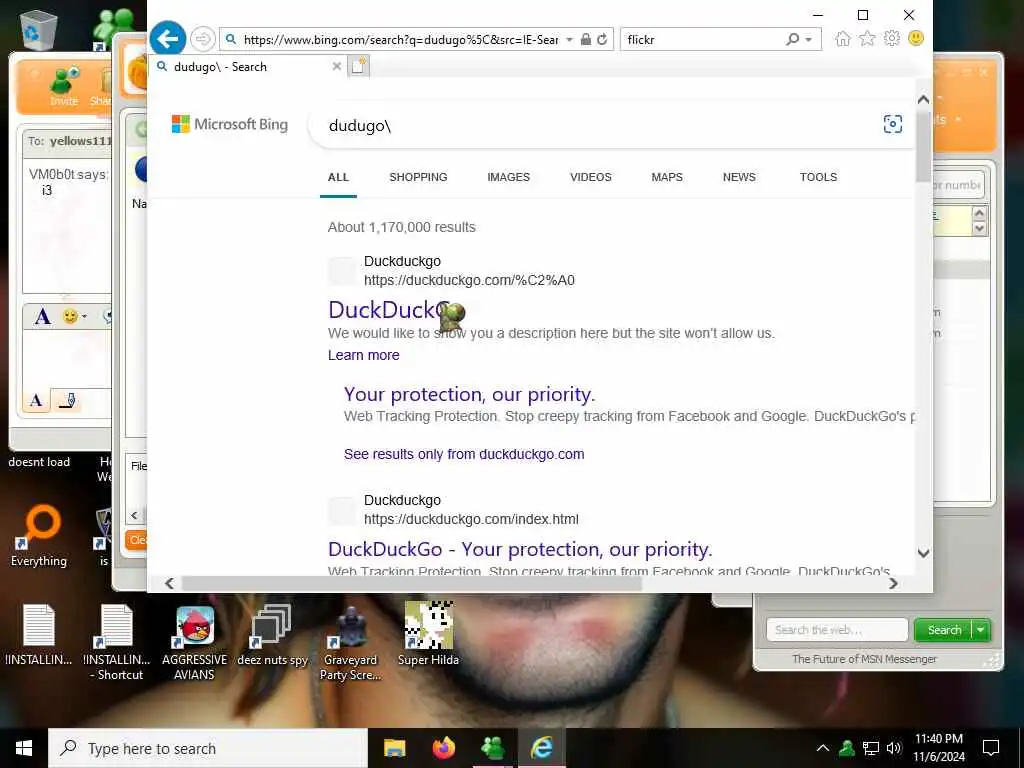Click the 'Learn more' link

click(x=364, y=355)
